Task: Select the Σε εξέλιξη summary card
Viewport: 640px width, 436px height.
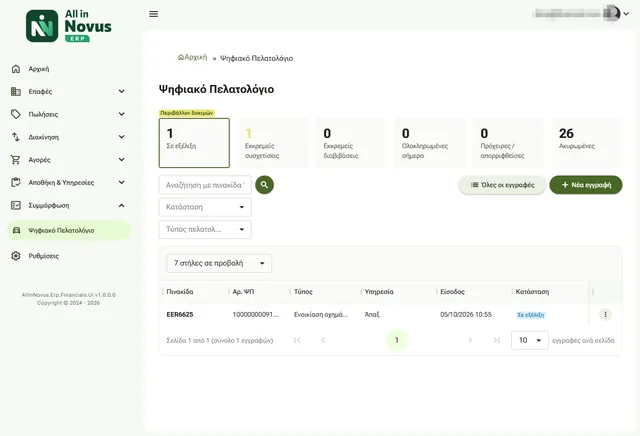Action: coord(194,143)
